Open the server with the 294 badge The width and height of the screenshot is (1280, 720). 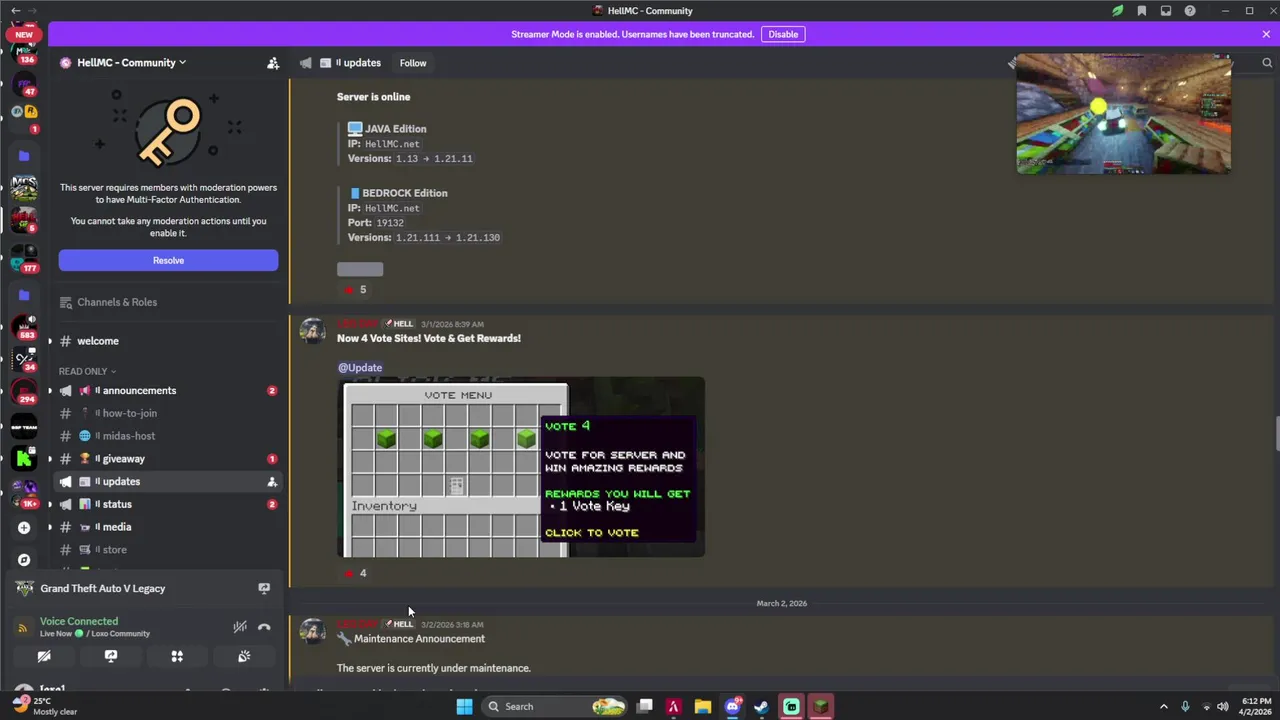[x=24, y=391]
